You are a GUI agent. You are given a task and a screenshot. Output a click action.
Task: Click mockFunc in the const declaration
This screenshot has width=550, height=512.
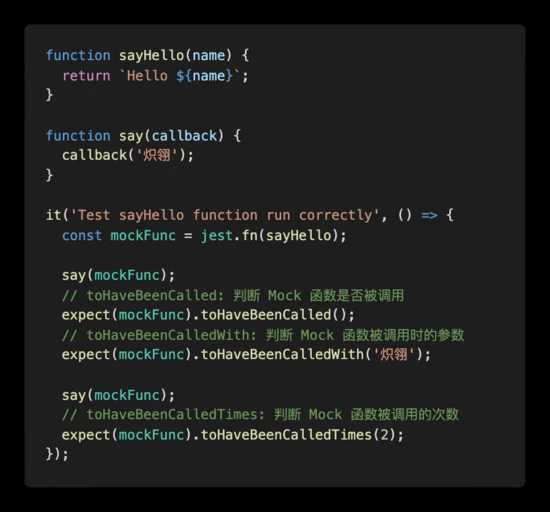point(143,235)
